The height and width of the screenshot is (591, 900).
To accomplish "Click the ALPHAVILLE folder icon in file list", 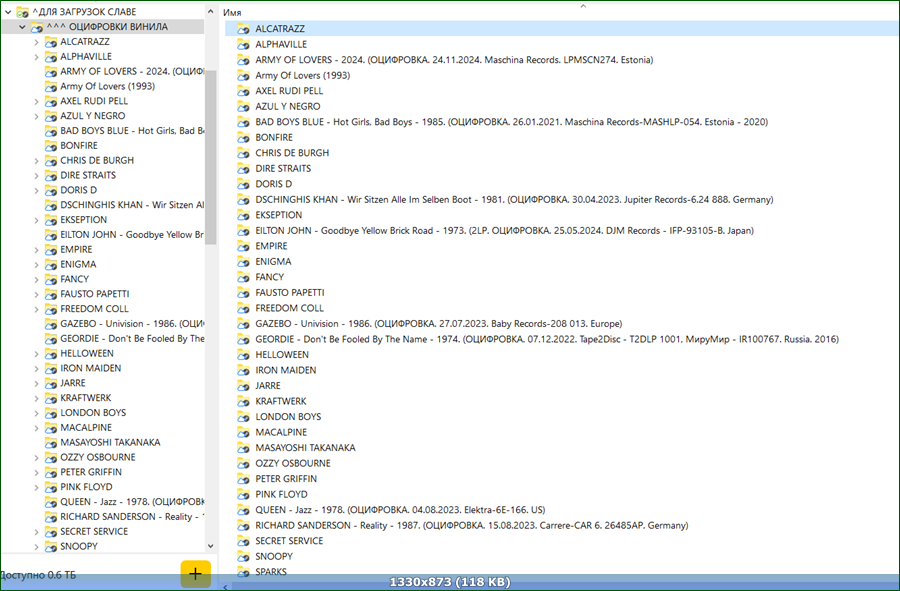I will [x=243, y=44].
